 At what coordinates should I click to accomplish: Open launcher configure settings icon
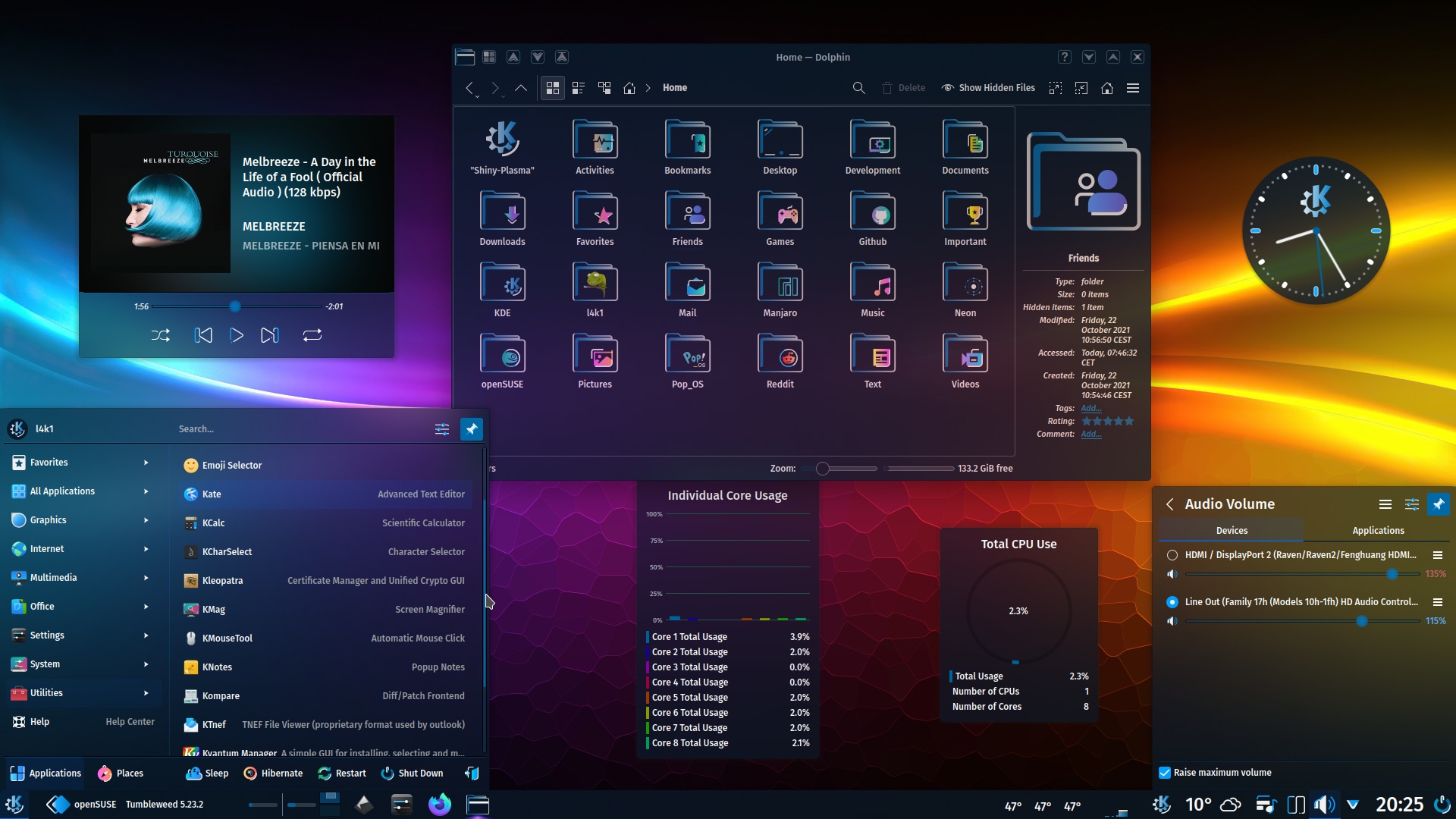[442, 429]
